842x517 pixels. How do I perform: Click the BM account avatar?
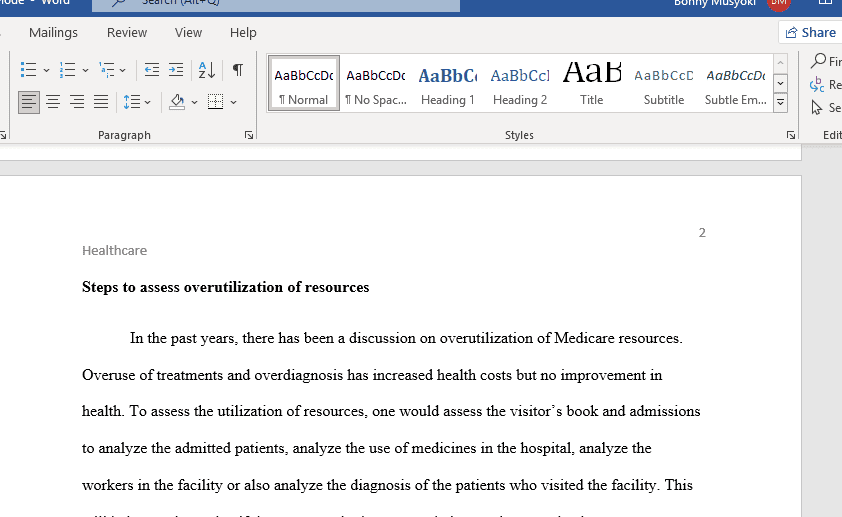point(779,4)
